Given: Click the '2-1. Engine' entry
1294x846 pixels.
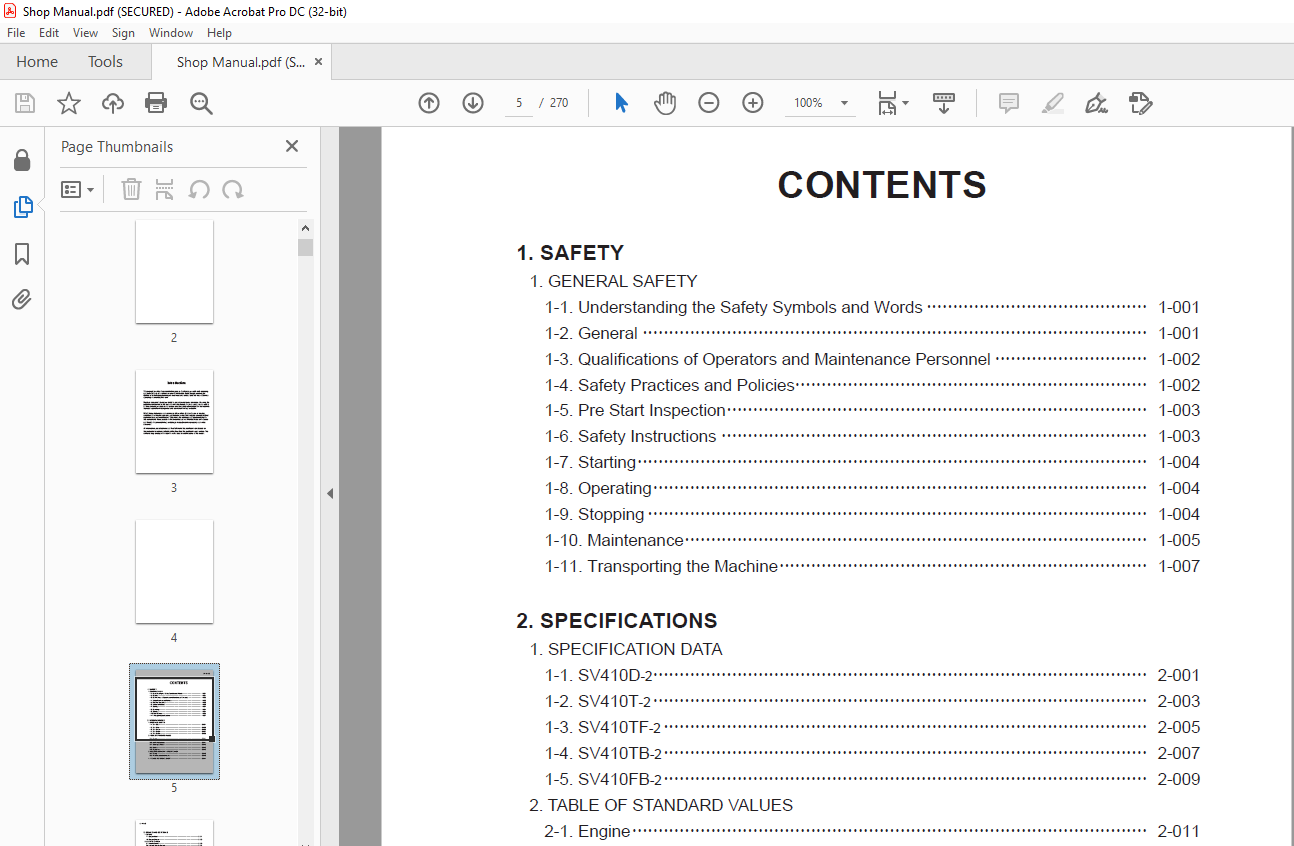Looking at the screenshot, I should click(587, 831).
